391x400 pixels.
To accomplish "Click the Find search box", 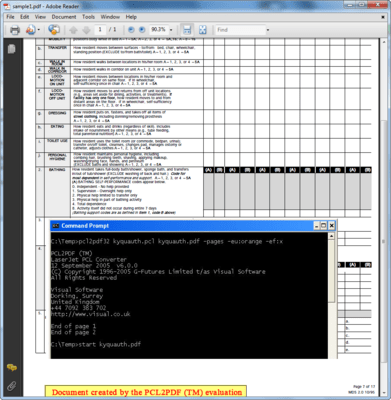I will (240, 30).
